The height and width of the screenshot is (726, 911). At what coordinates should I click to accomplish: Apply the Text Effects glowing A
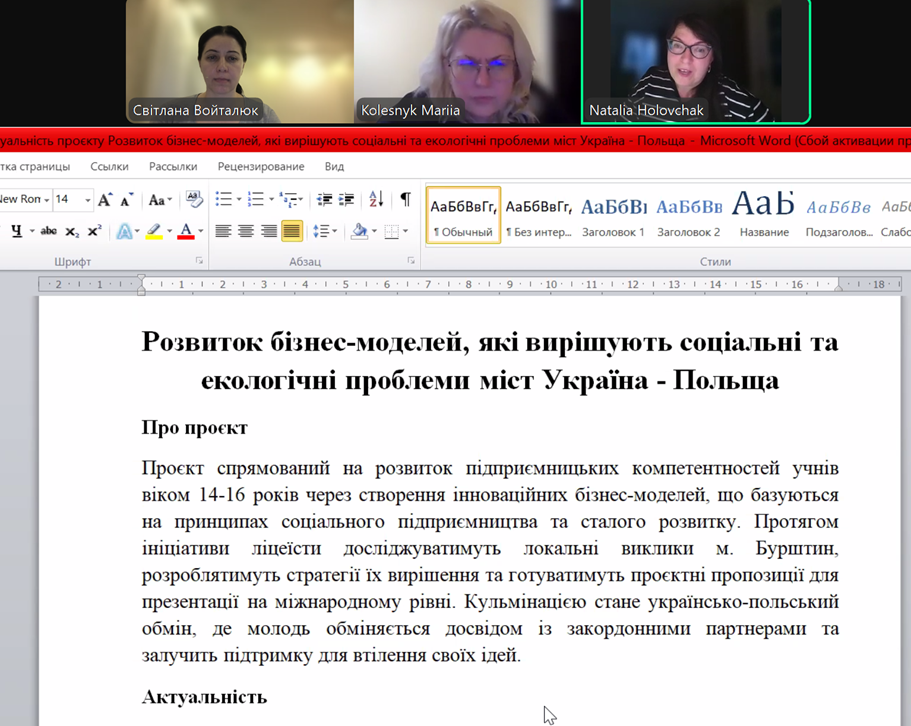[123, 231]
